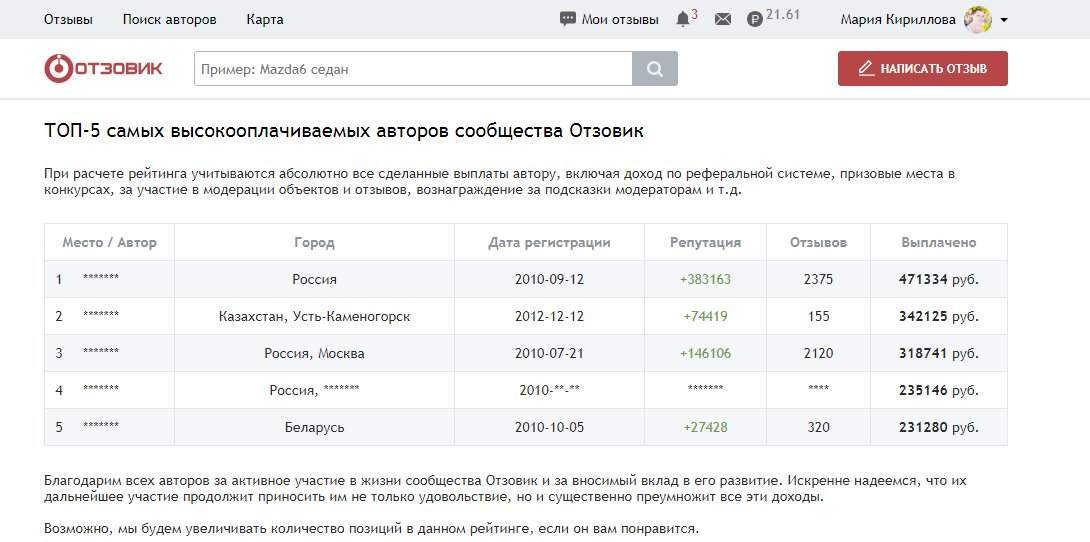Image resolution: width=1090 pixels, height=542 pixels.
Task: Click the red notification count 3
Action: (x=694, y=14)
